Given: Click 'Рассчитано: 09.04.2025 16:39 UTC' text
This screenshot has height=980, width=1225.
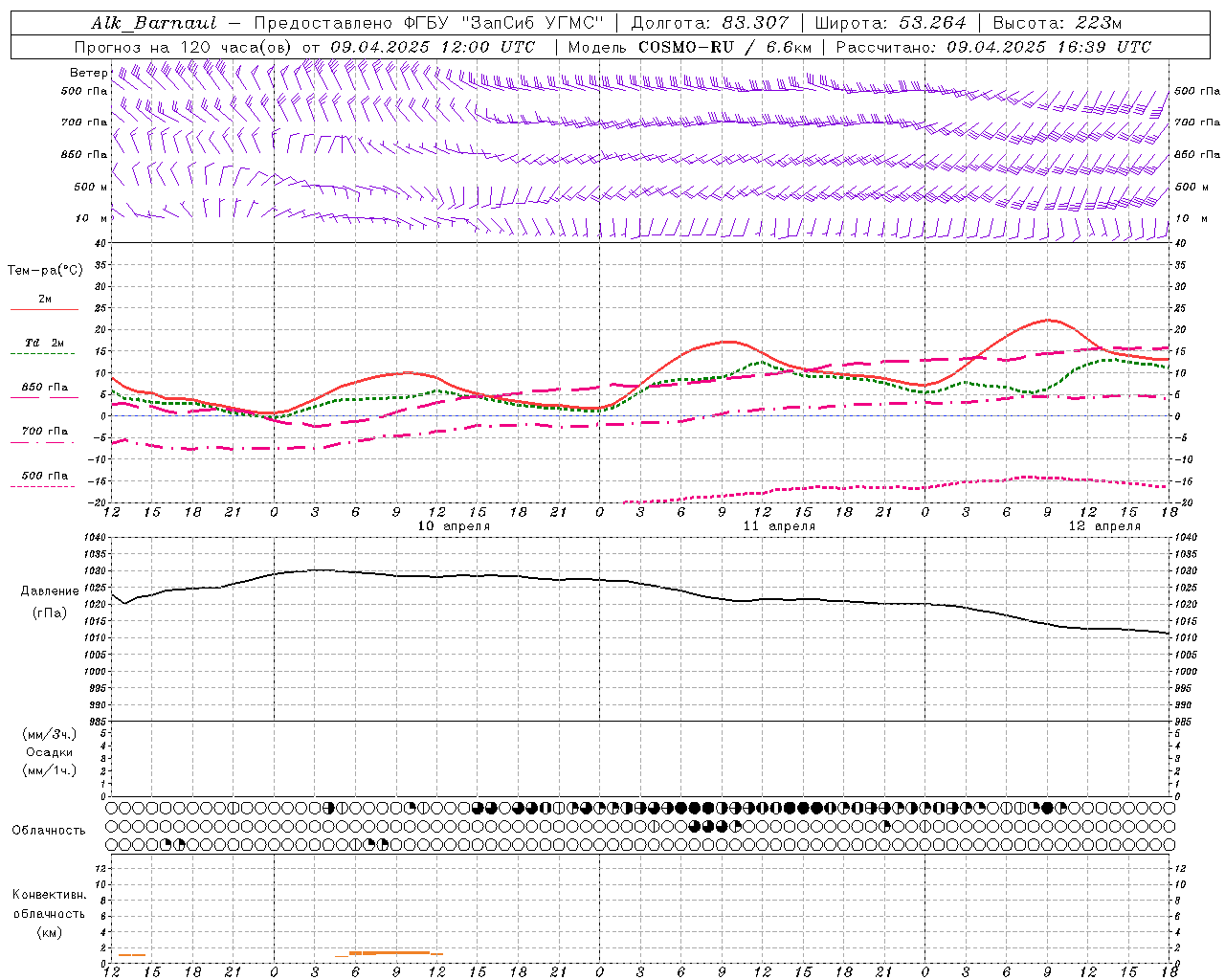Looking at the screenshot, I should 993,47.
